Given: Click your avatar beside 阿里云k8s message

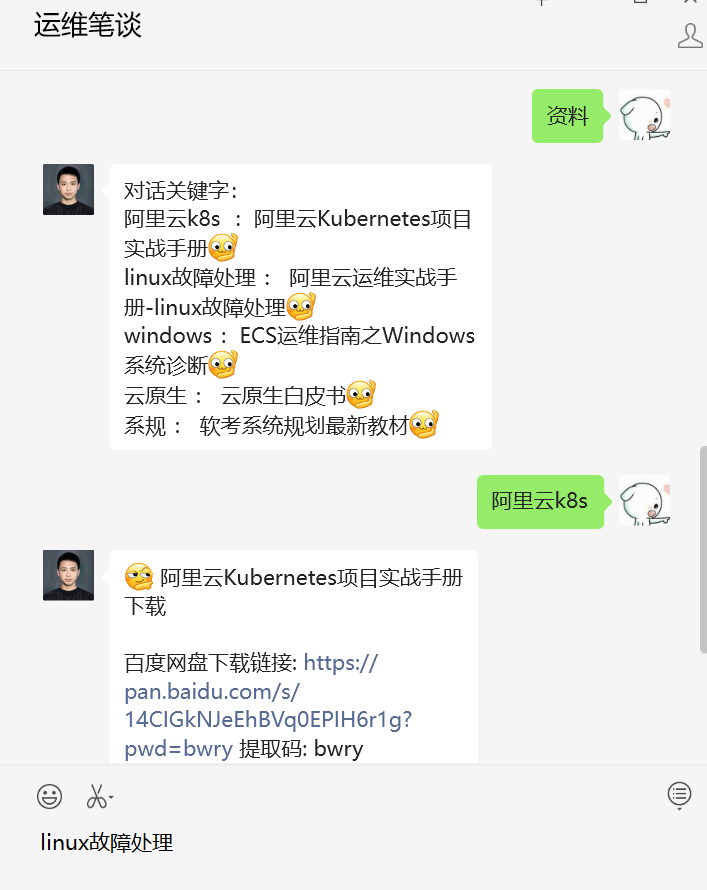Looking at the screenshot, I should [644, 501].
